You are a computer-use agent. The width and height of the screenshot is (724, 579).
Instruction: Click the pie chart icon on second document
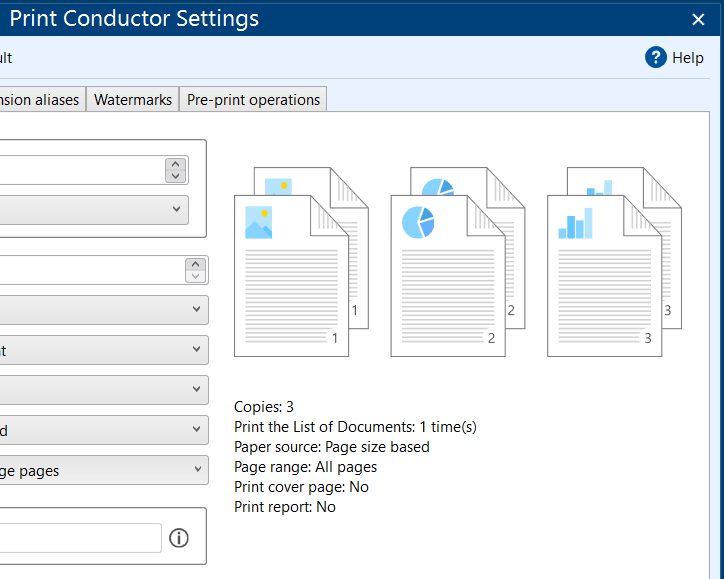tap(418, 222)
